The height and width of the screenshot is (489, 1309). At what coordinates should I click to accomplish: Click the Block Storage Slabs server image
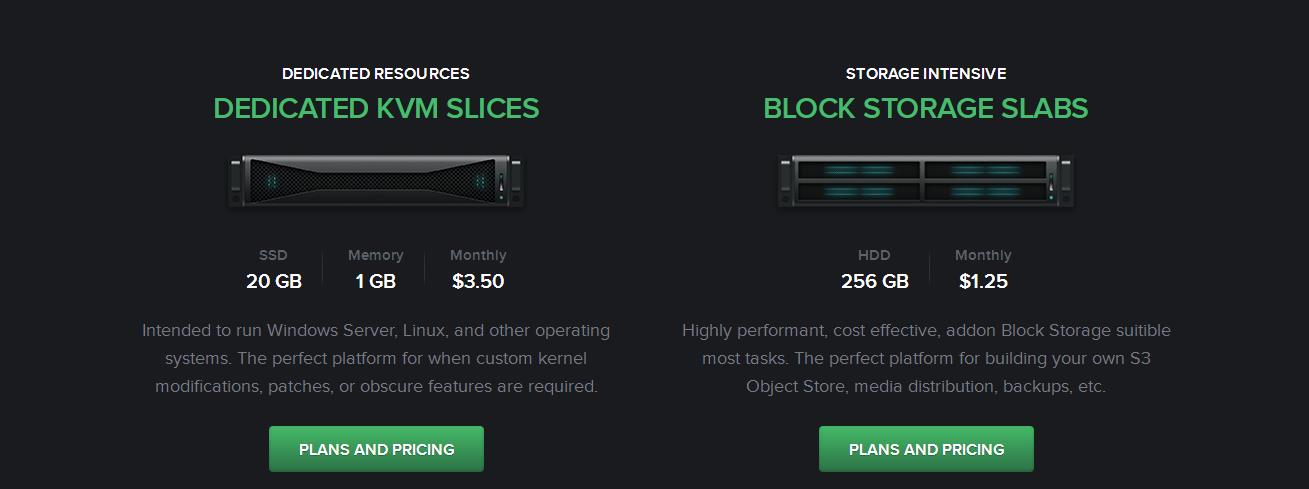(x=926, y=181)
